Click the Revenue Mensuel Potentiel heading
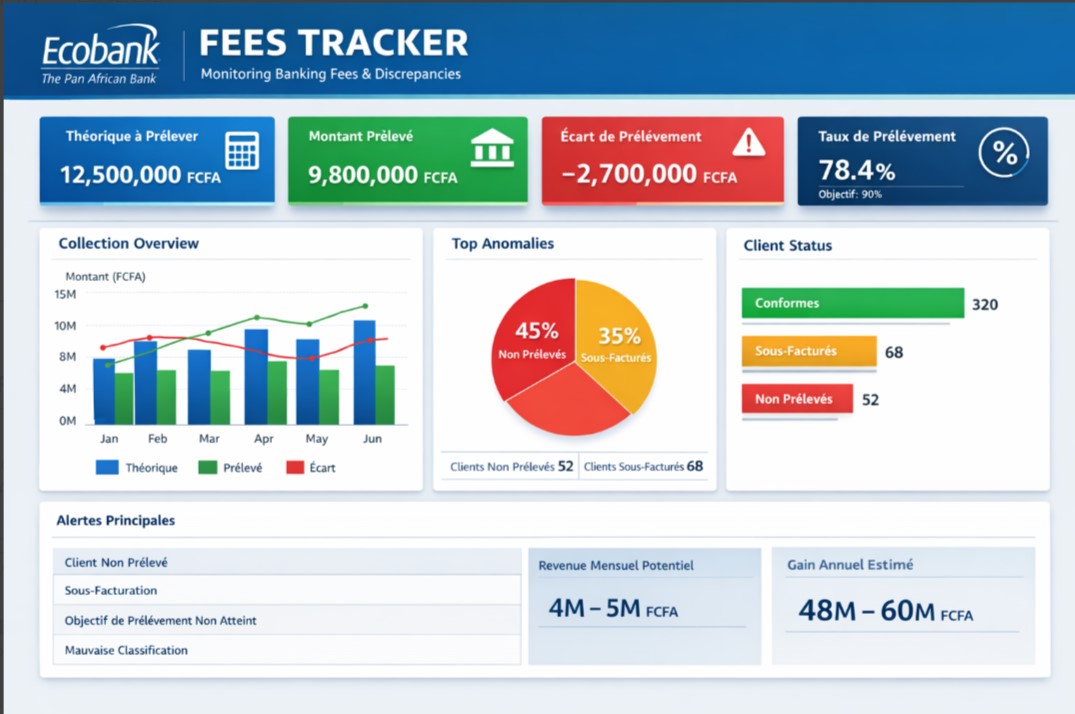The height and width of the screenshot is (714, 1075). (x=616, y=566)
